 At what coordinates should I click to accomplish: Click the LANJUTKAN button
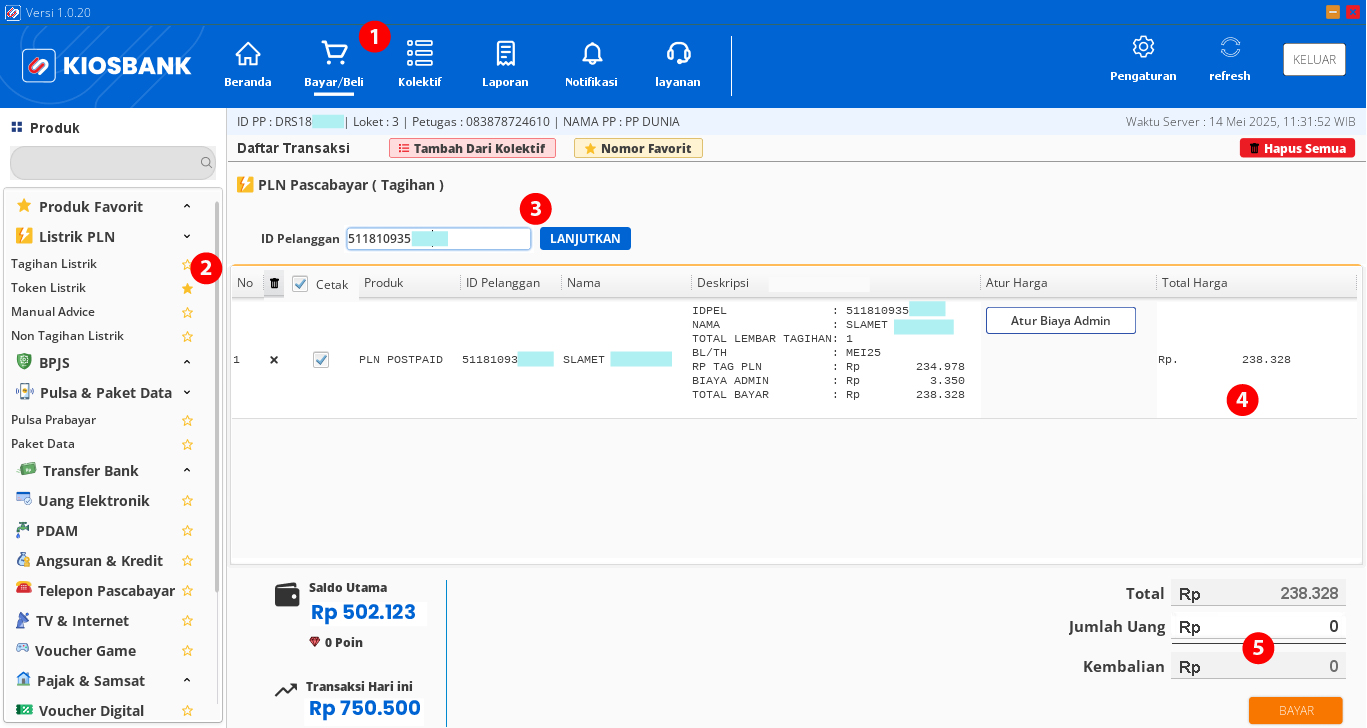click(585, 239)
